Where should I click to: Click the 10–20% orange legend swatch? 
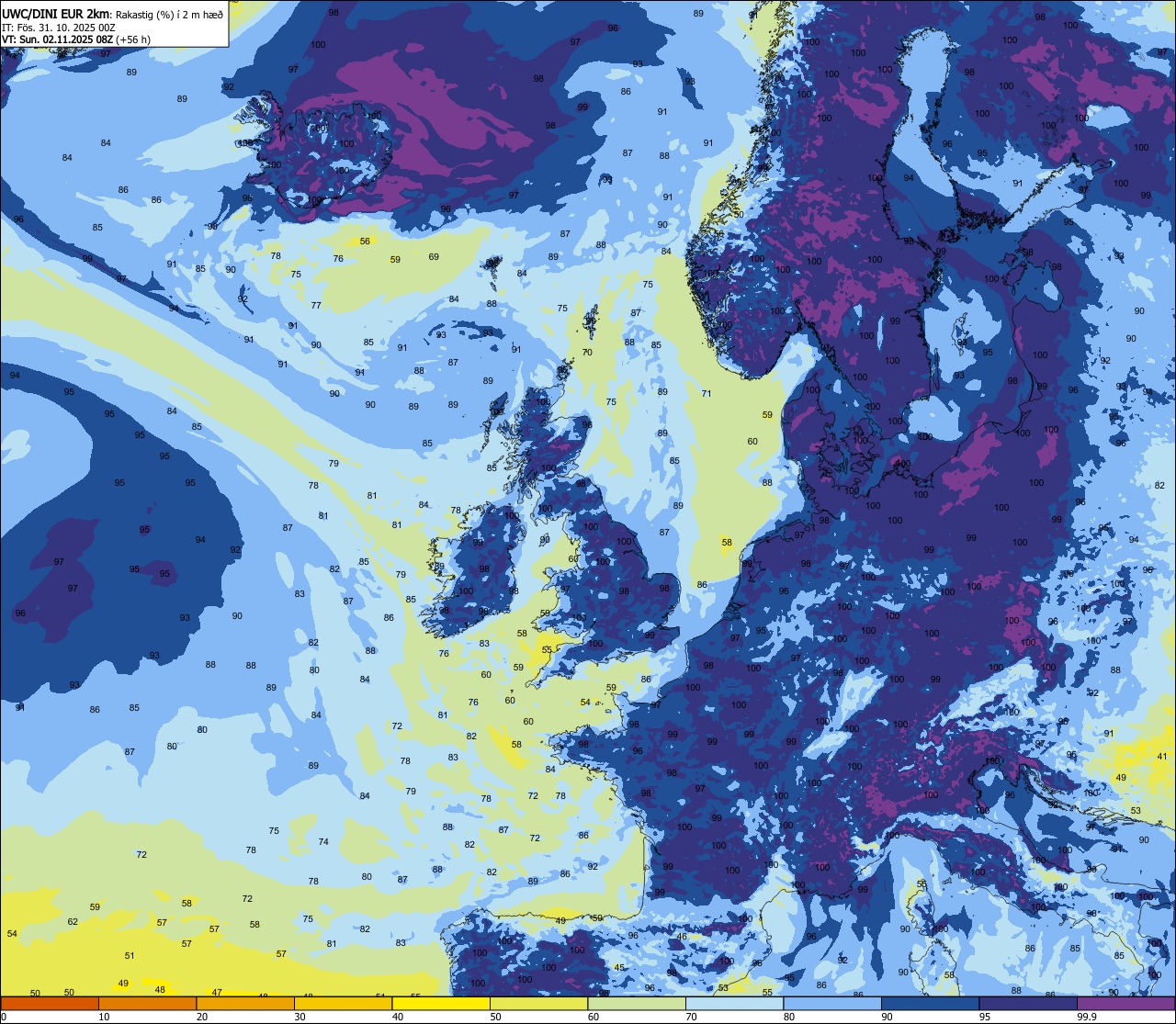tap(147, 1003)
